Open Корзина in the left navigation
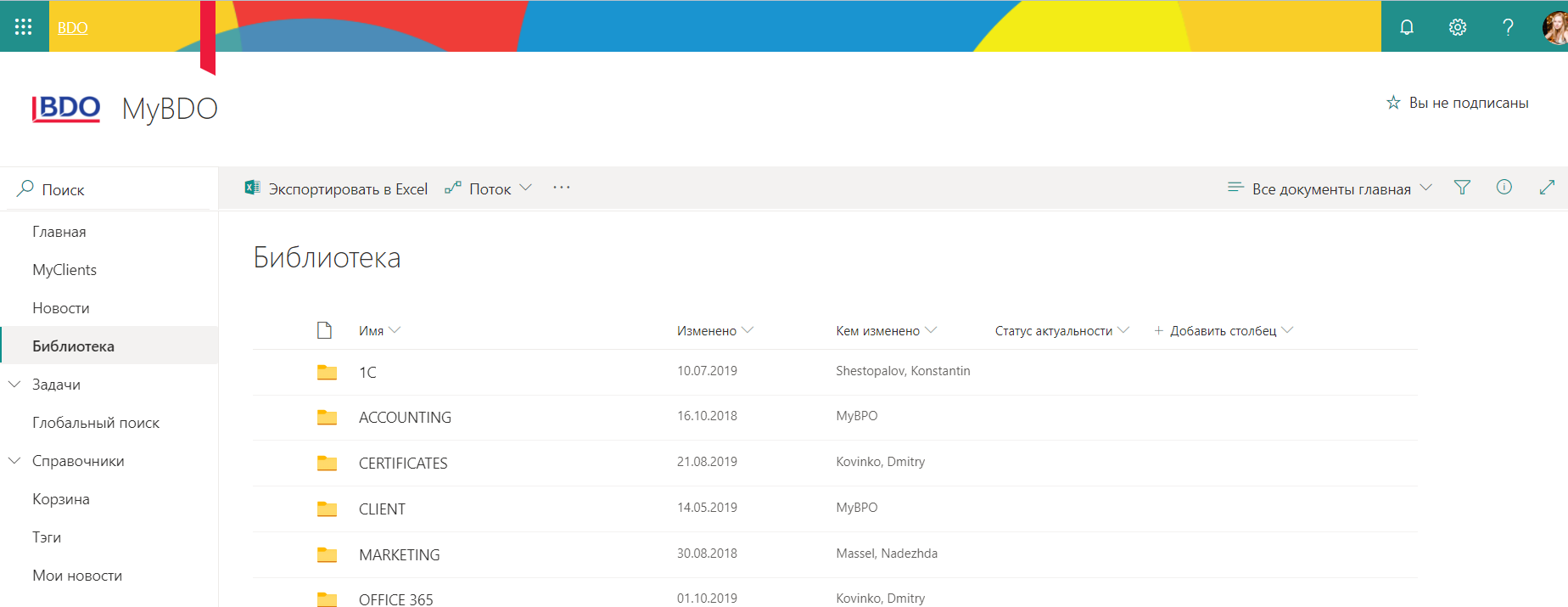This screenshot has height=607, width=1568. coord(61,499)
